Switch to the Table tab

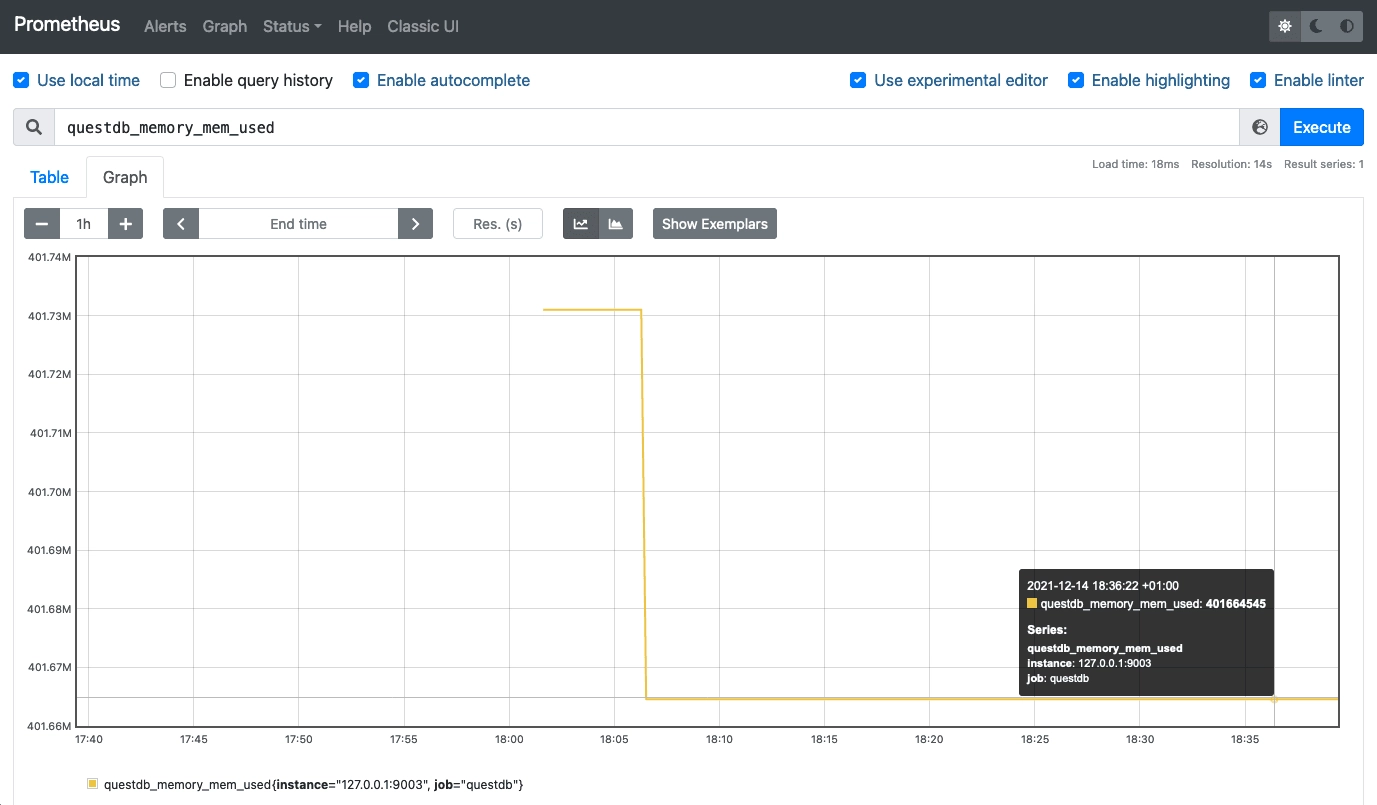pyautogui.click(x=49, y=176)
